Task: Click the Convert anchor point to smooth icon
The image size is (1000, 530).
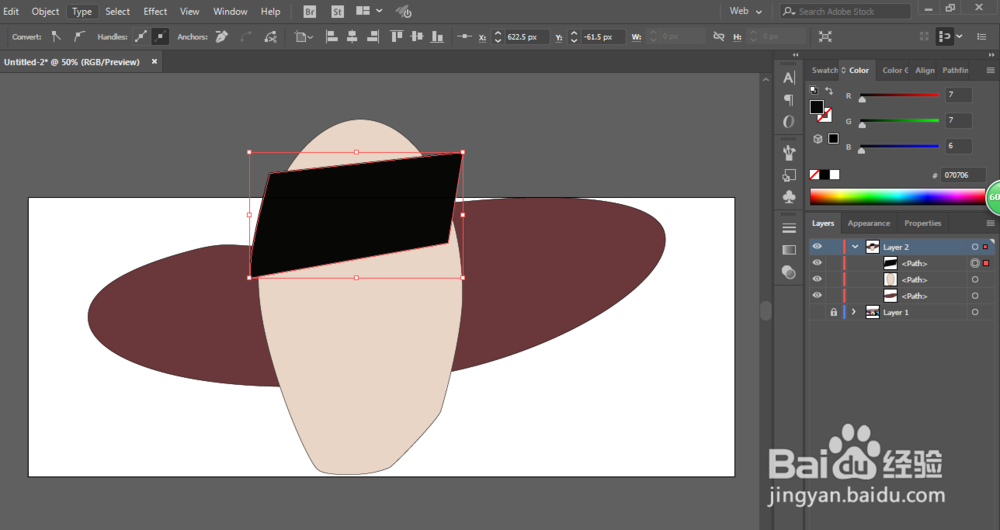Action: coord(79,37)
